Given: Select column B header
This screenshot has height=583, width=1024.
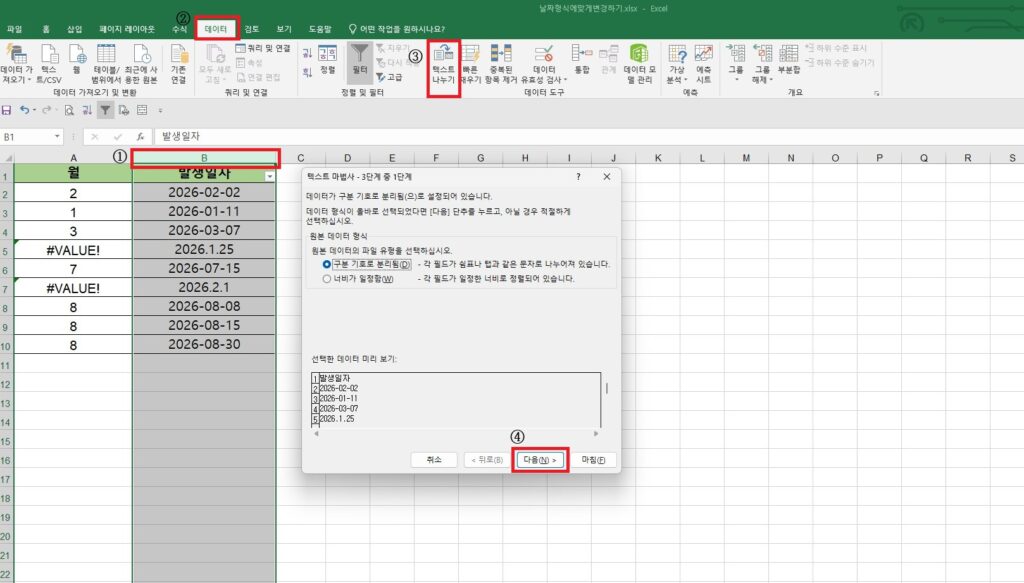Looking at the screenshot, I should [x=204, y=158].
